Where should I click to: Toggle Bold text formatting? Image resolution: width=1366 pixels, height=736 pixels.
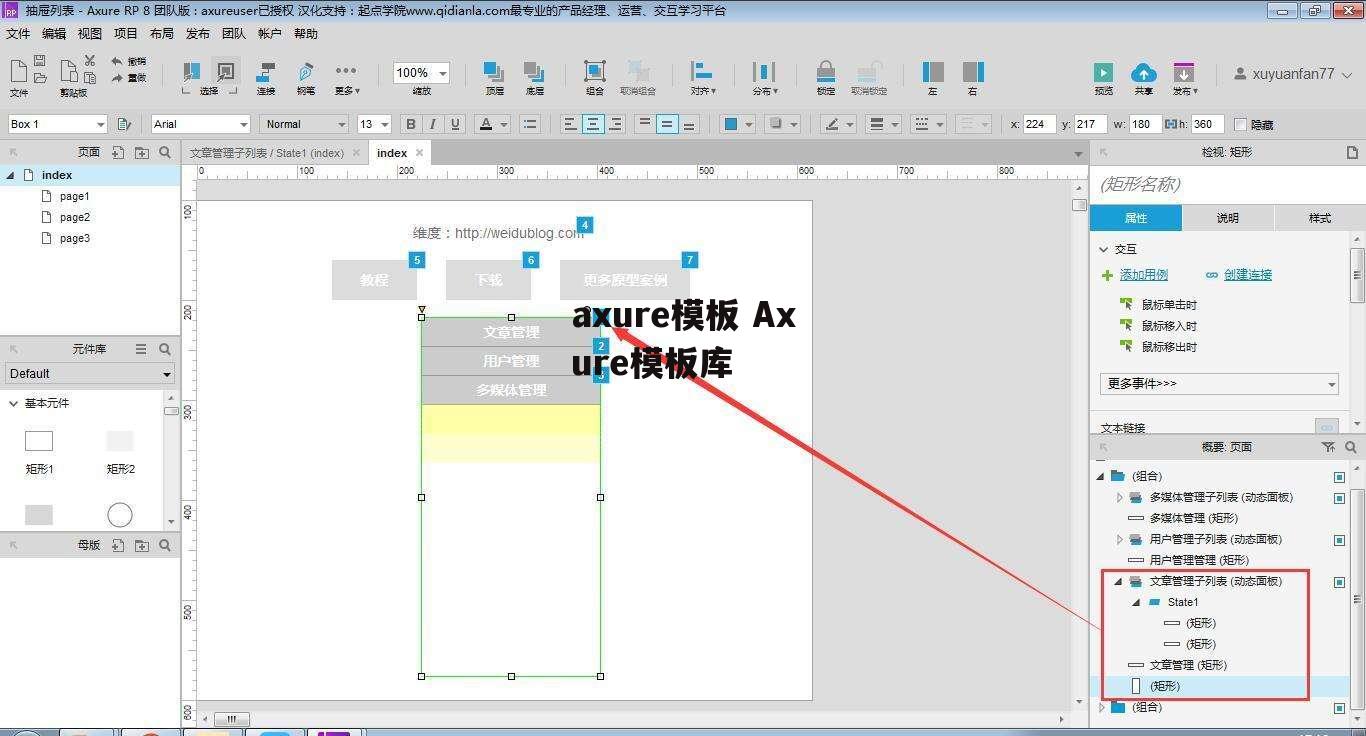tap(410, 124)
